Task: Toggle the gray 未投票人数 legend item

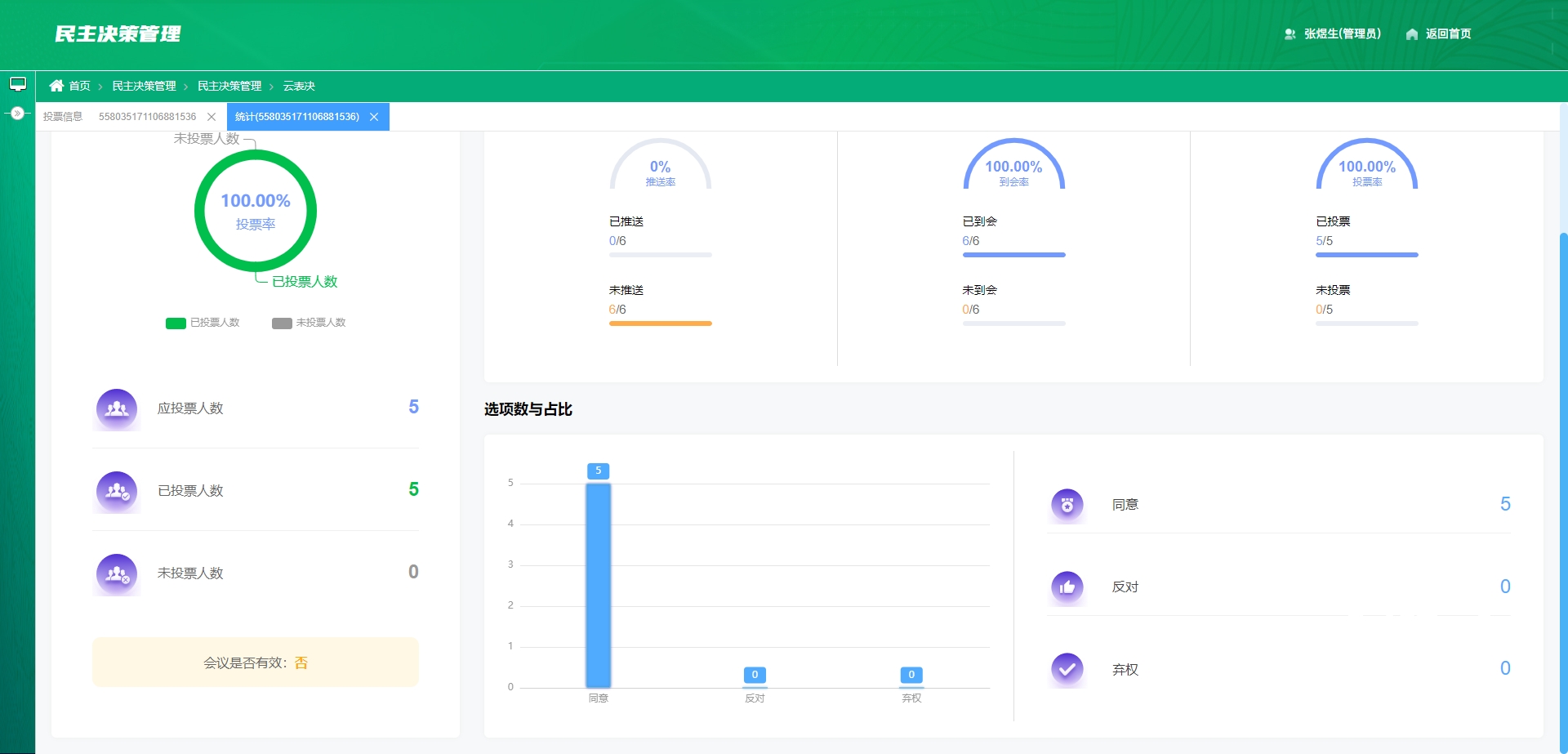Action: [x=309, y=323]
